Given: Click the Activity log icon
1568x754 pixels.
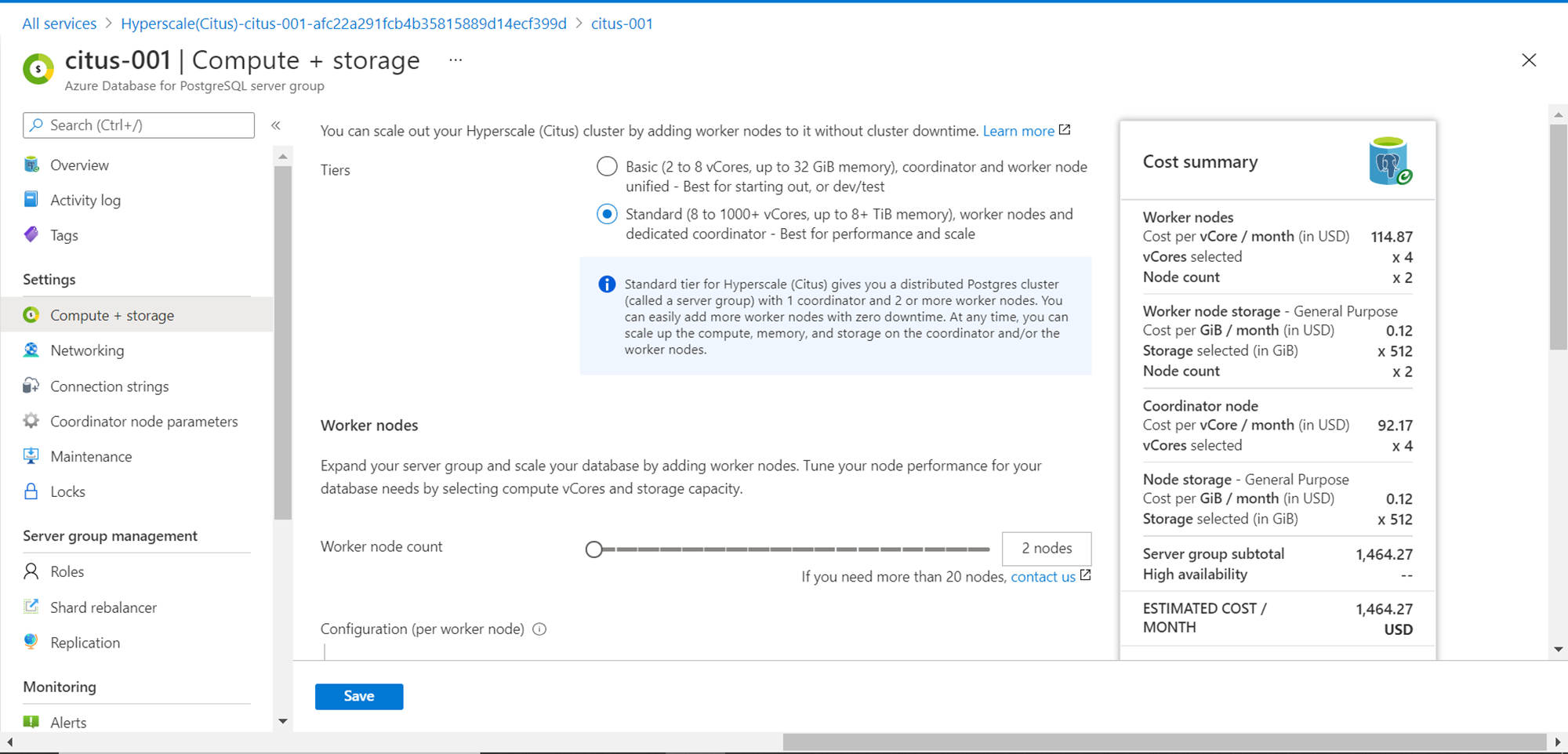Looking at the screenshot, I should click(x=31, y=200).
